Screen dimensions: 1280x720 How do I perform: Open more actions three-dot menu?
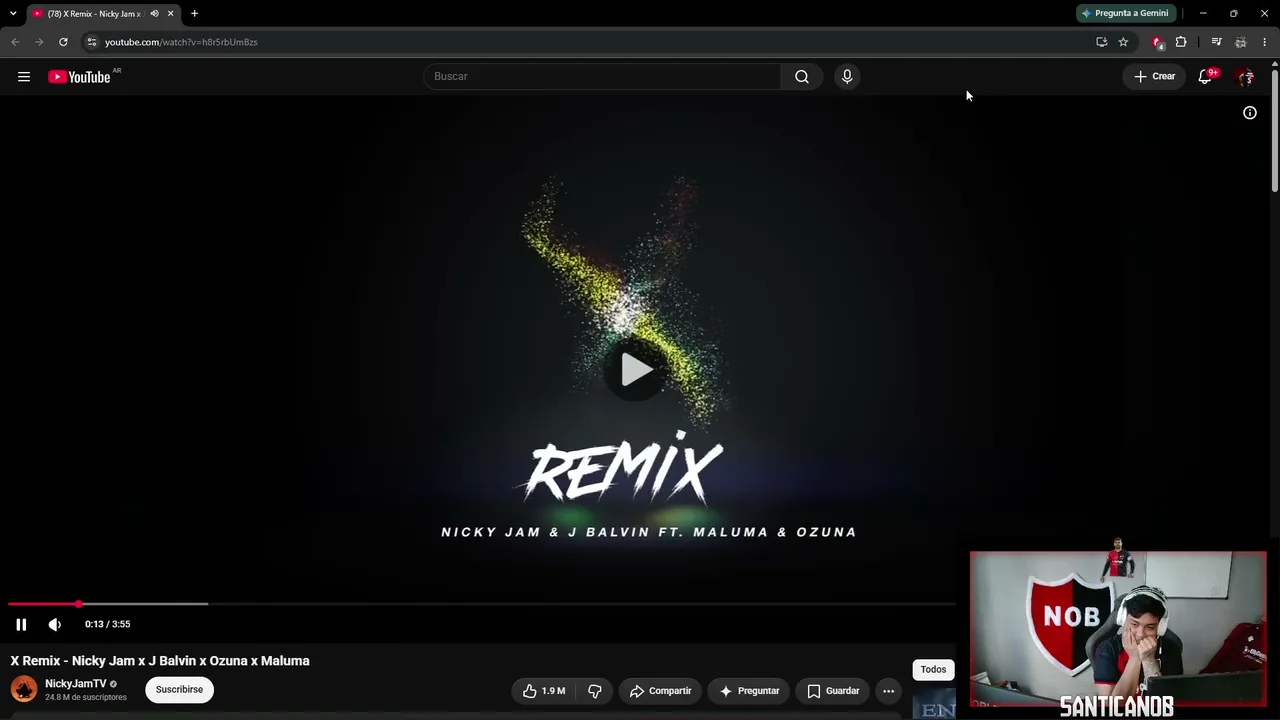(889, 691)
